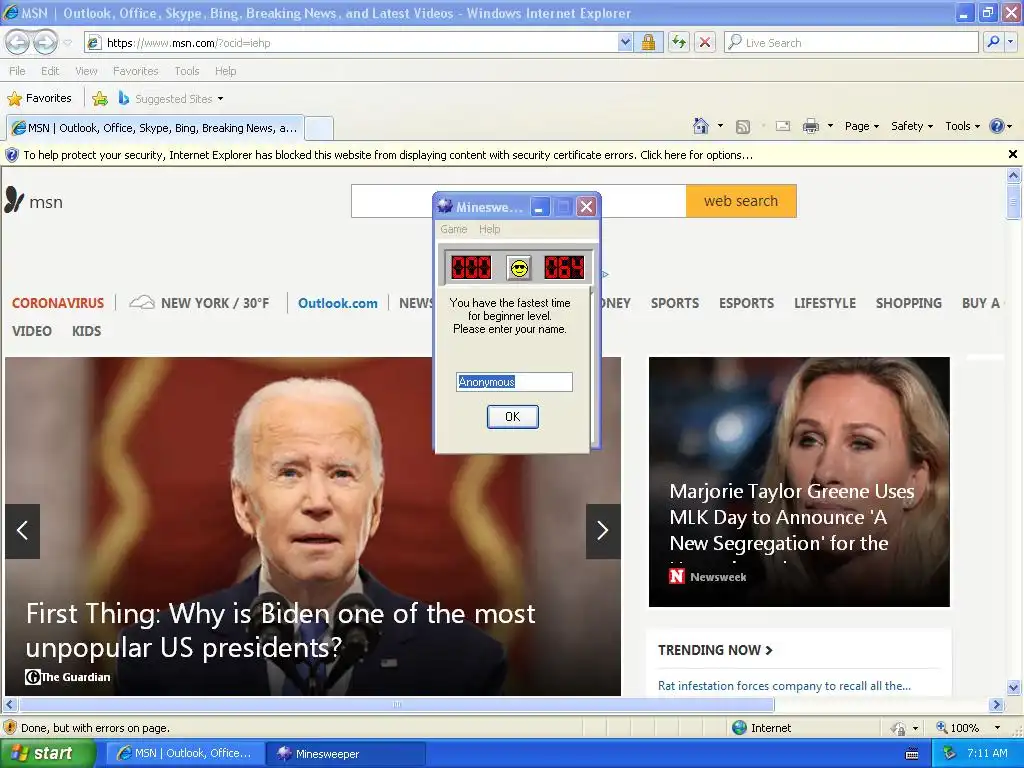
Task: Click the Print icon in command bar
Action: [x=810, y=126]
